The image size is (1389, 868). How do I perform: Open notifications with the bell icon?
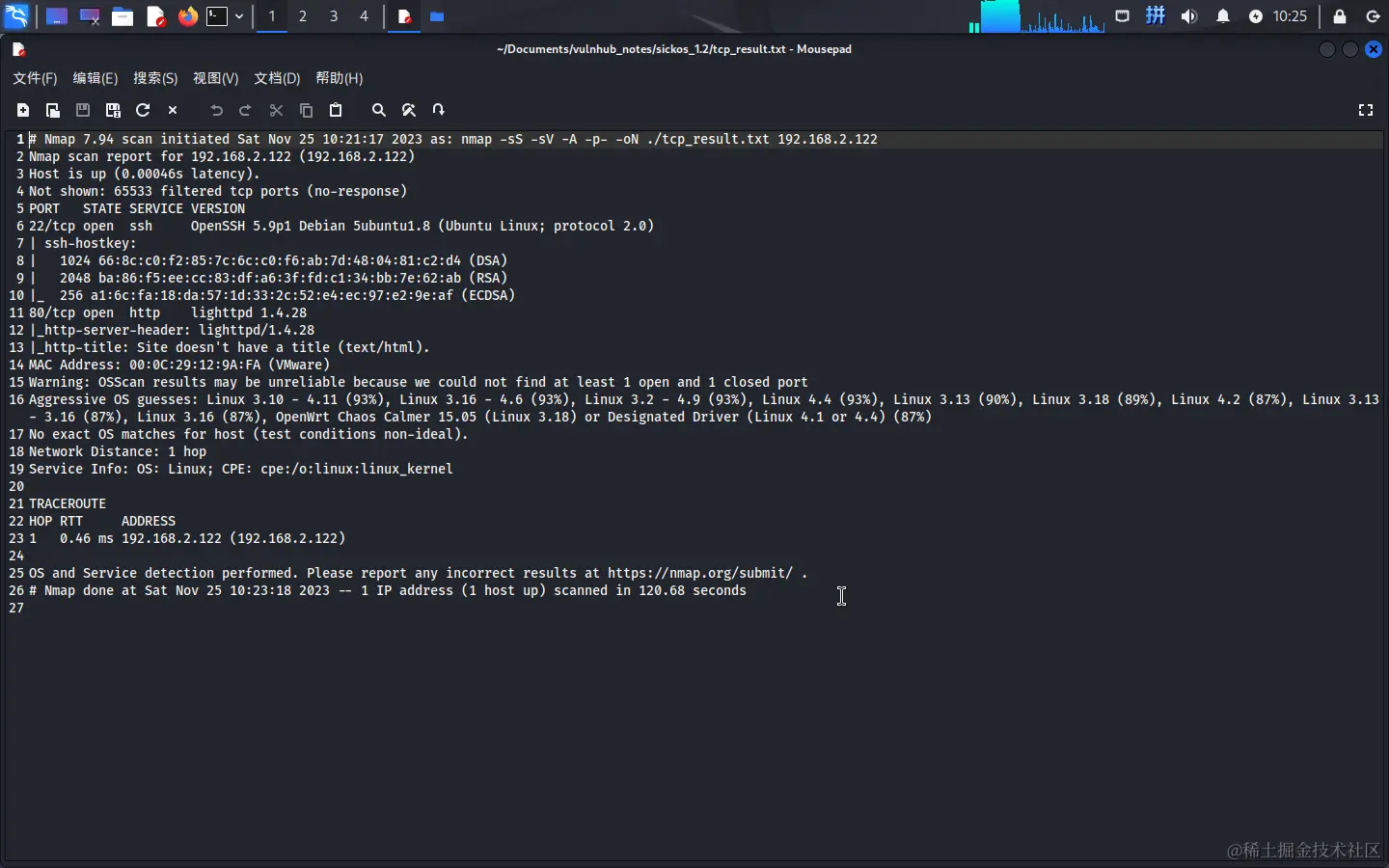1223,16
